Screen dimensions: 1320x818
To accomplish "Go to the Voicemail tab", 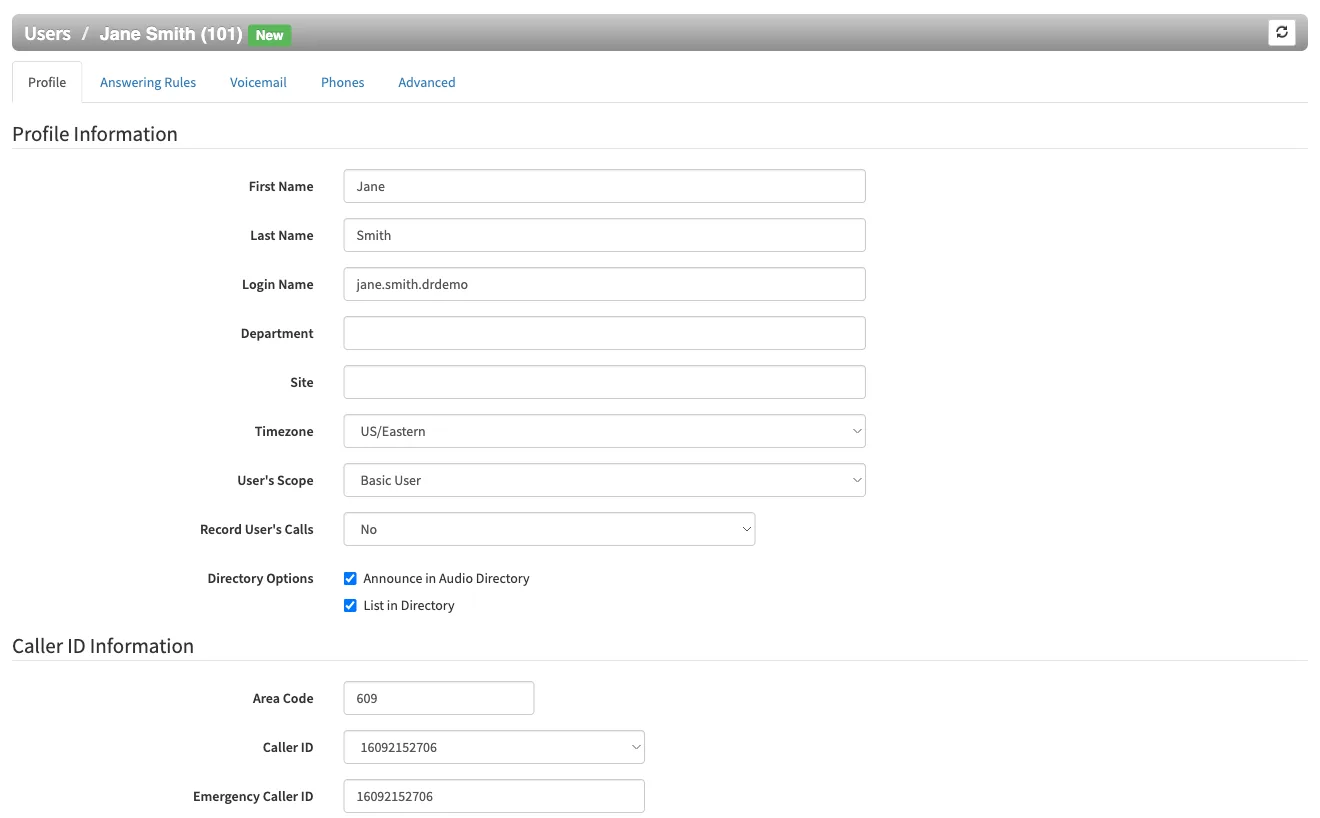I will coord(258,82).
